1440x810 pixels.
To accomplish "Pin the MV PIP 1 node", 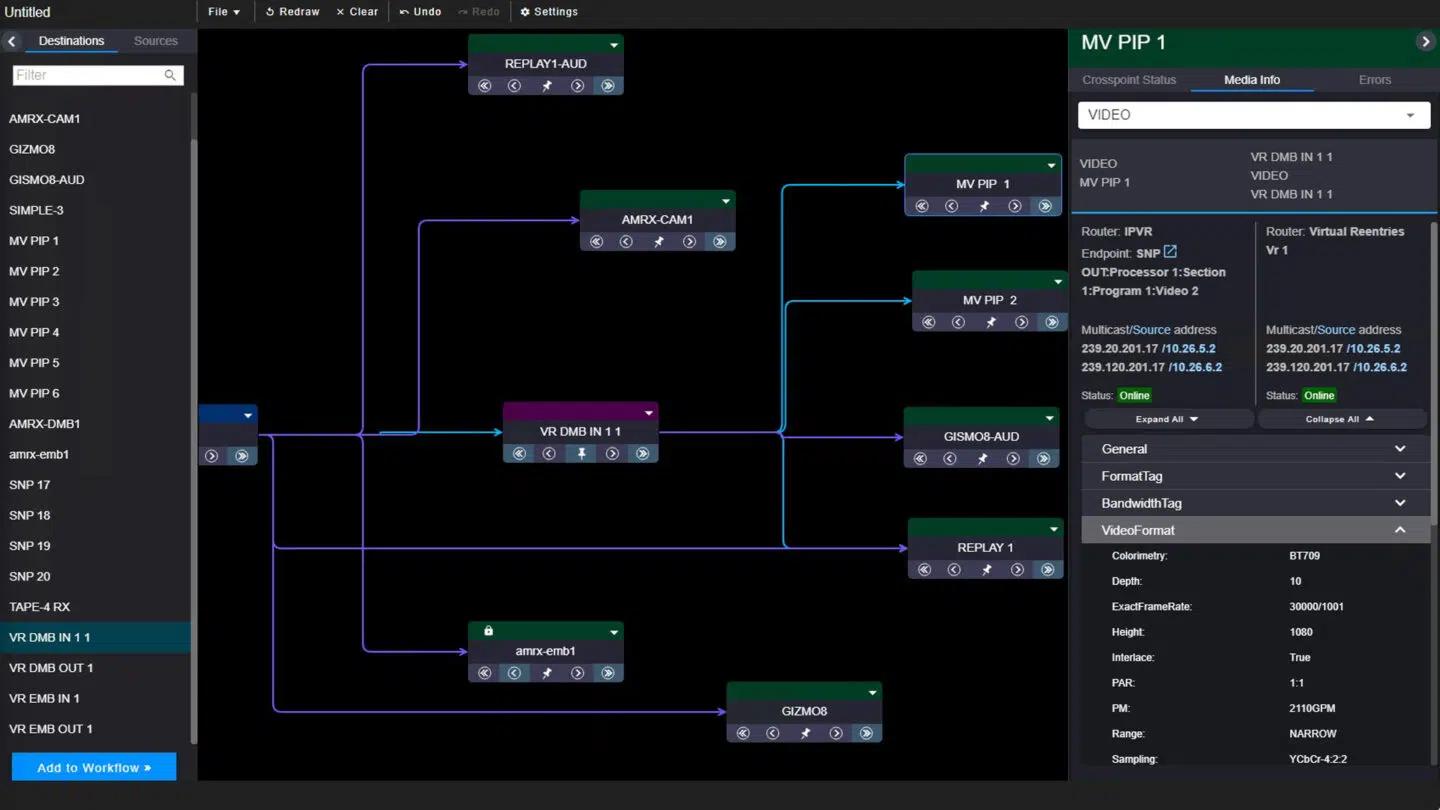I will tap(983, 206).
